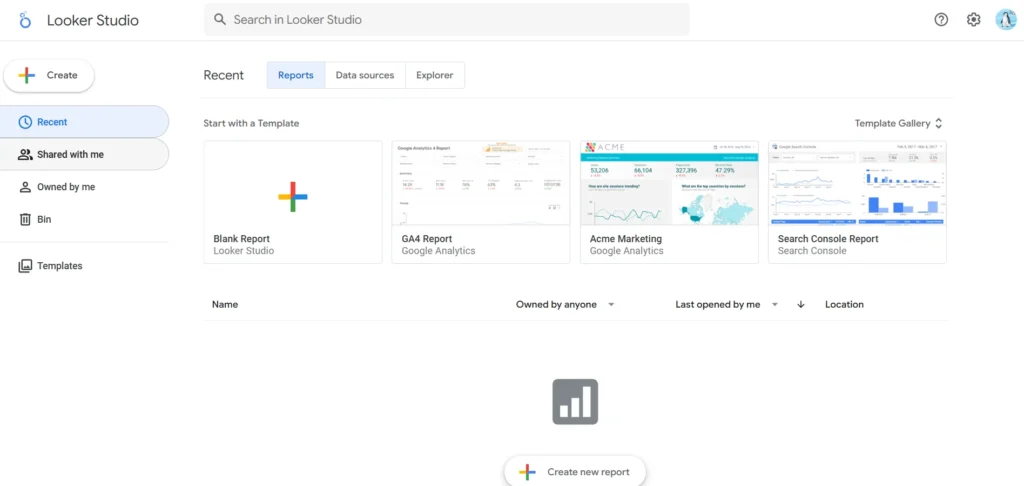Open the Owned by anyone dropdown

(x=565, y=304)
